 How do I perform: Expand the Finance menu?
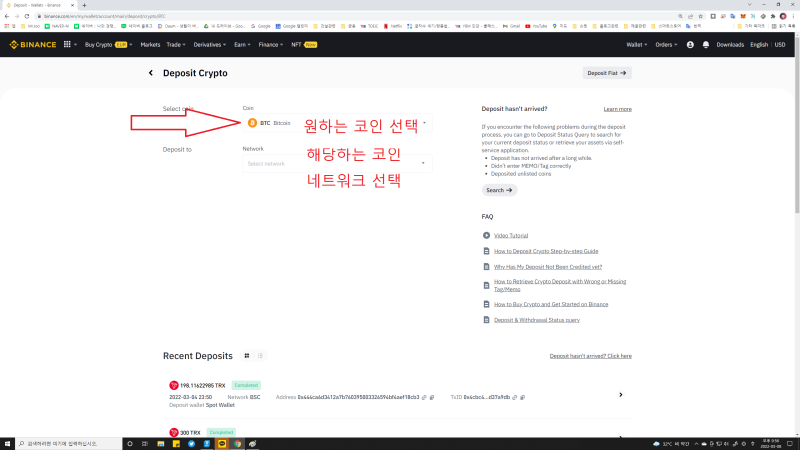pyautogui.click(x=270, y=45)
